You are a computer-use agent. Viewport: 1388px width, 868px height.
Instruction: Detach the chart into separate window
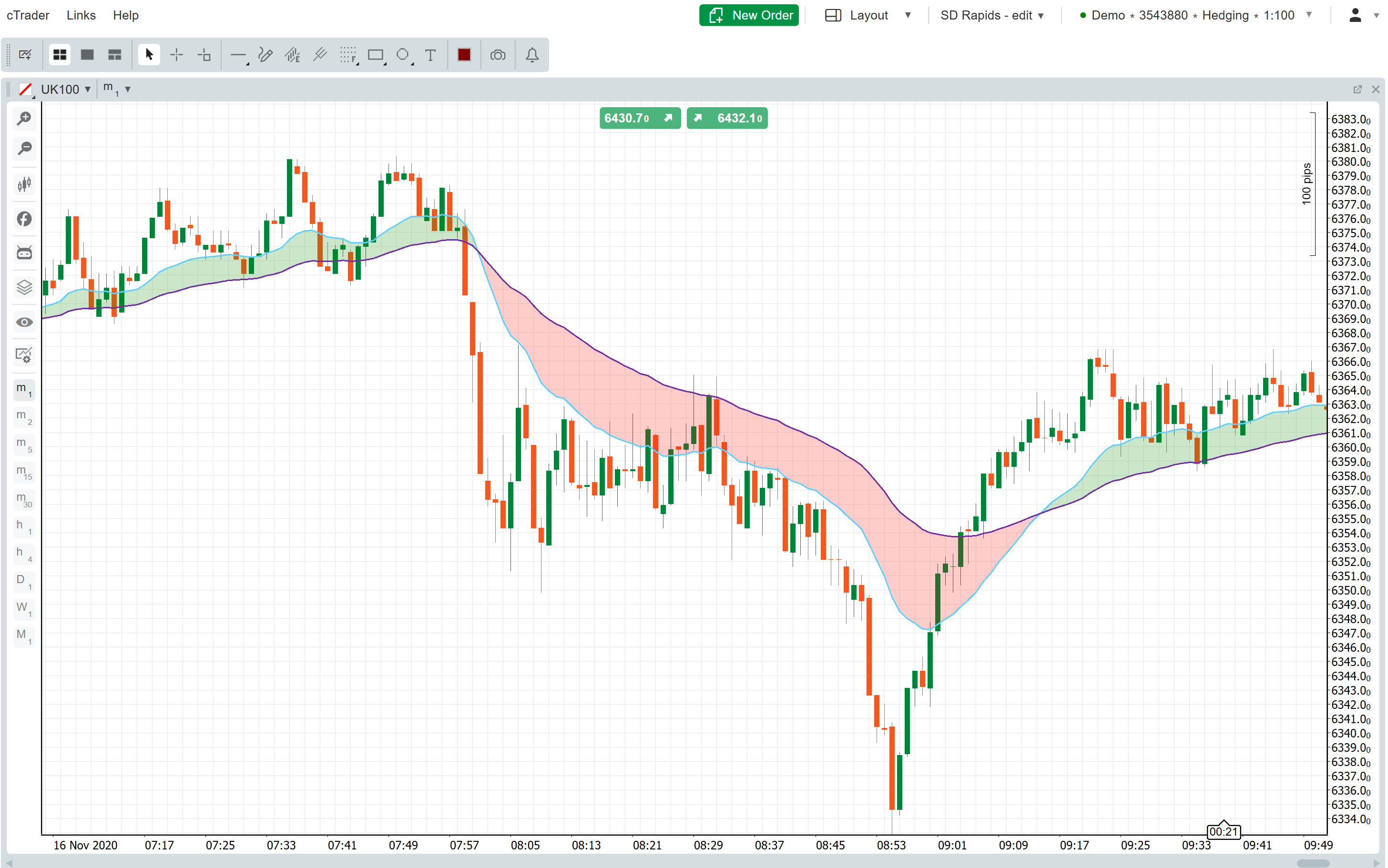1357,90
